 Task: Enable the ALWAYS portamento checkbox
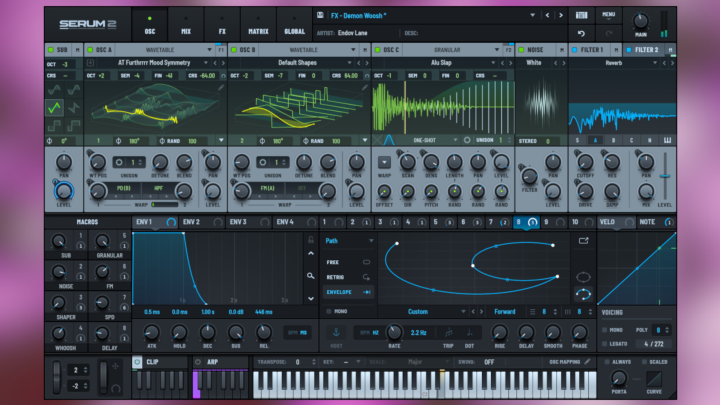click(607, 362)
